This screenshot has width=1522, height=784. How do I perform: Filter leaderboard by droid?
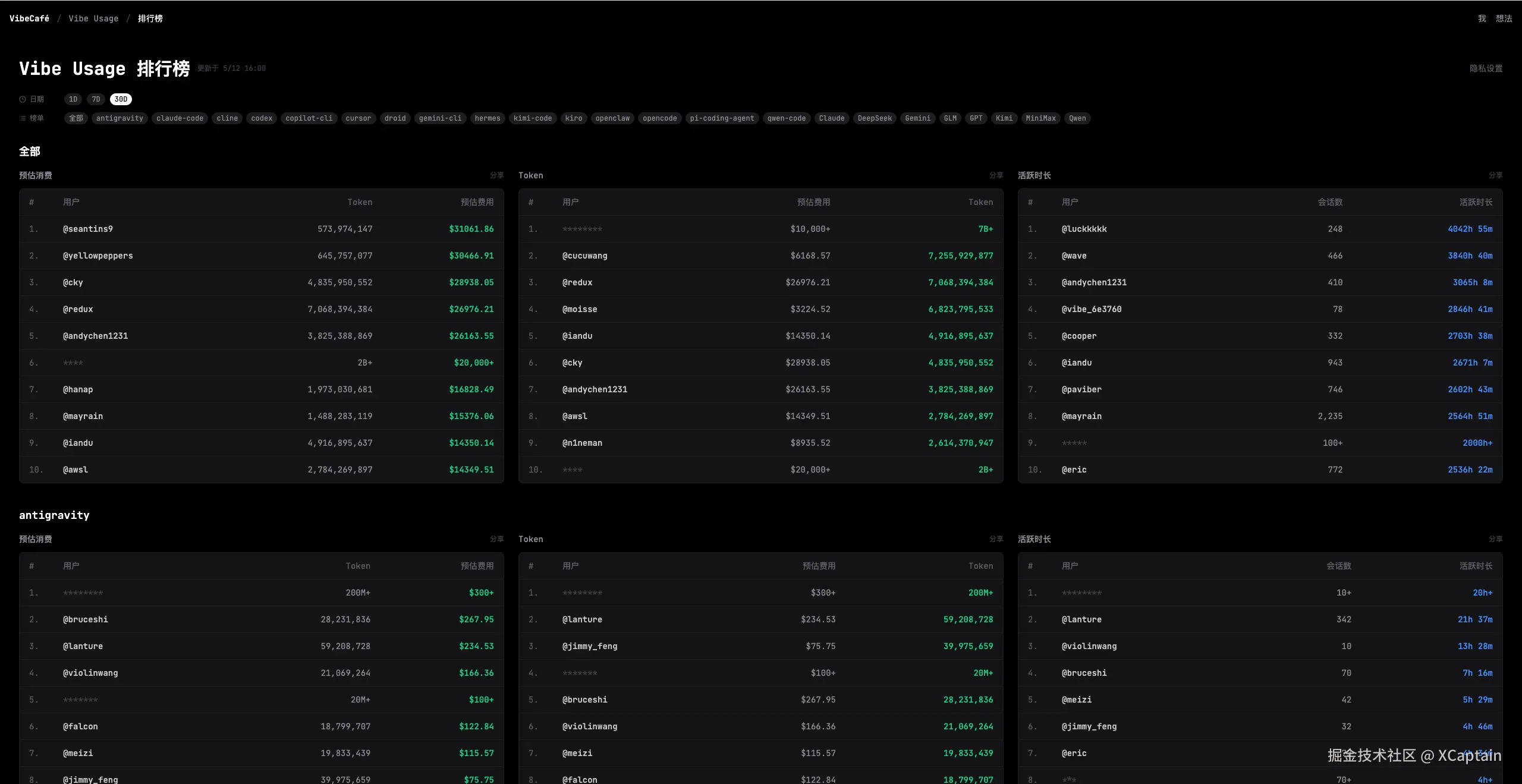pos(395,118)
